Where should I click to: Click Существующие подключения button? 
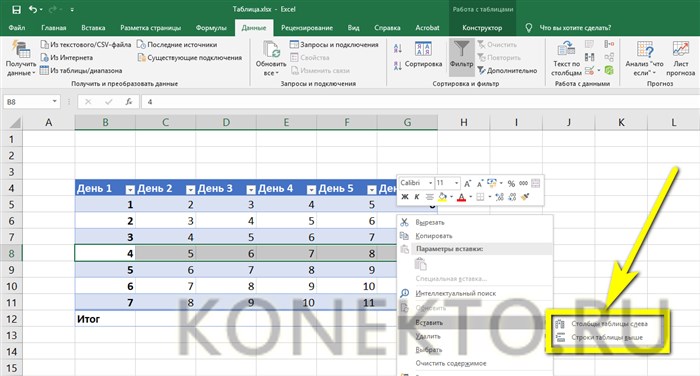(x=190, y=58)
